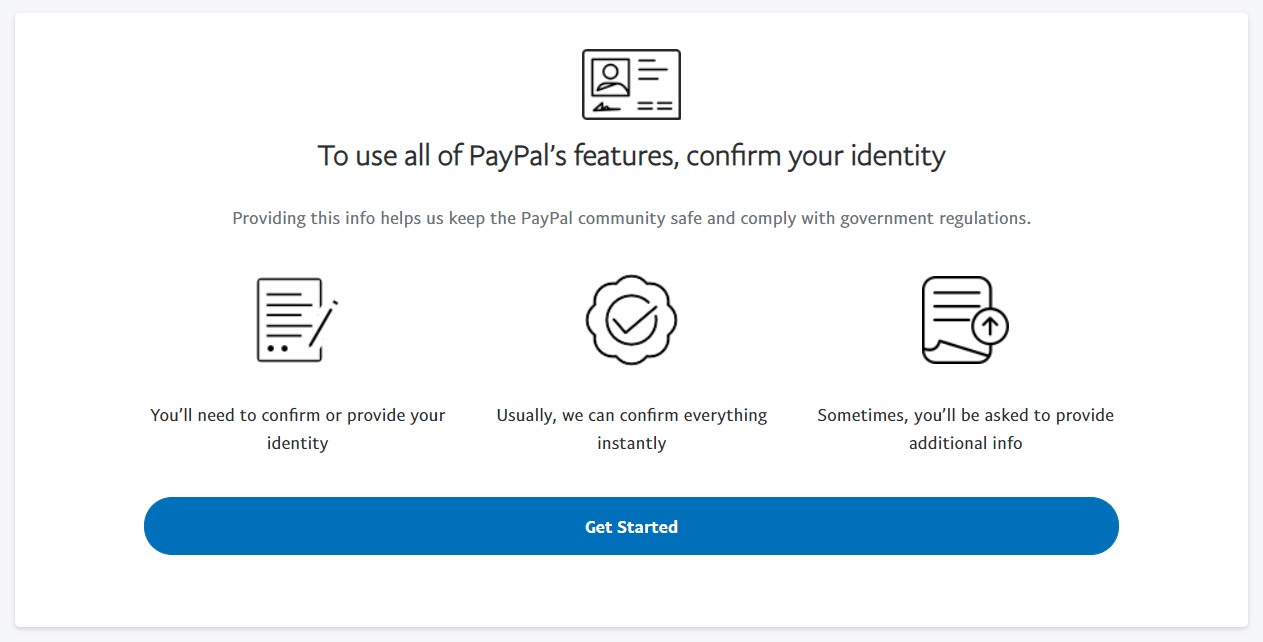Click the two dots on the signing document icon
1263x642 pixels.
point(278,348)
